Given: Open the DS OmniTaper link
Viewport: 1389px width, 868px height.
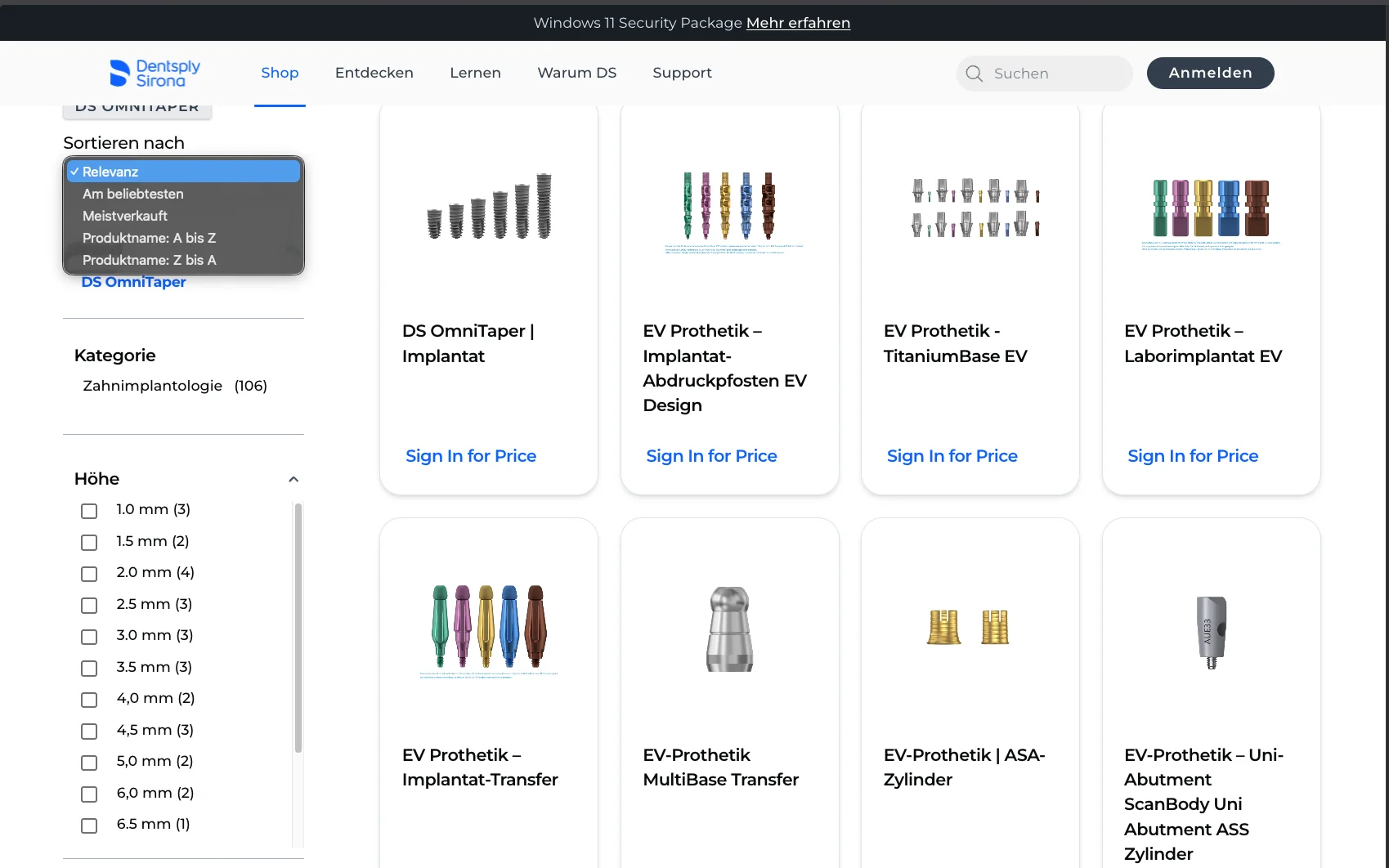Looking at the screenshot, I should (133, 282).
